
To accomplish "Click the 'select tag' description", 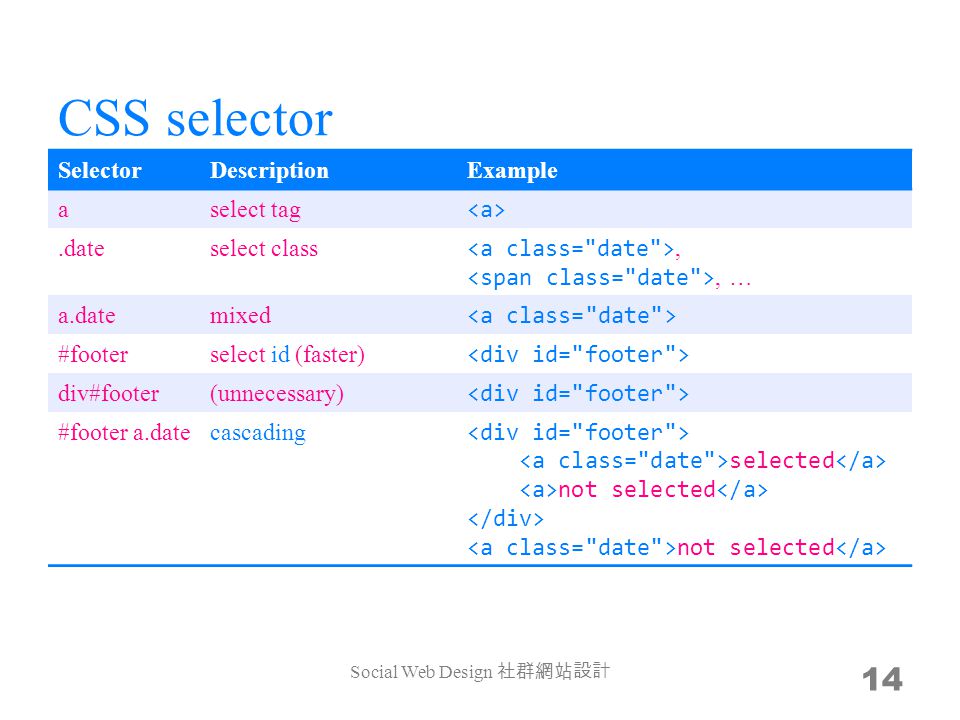I will click(255, 210).
